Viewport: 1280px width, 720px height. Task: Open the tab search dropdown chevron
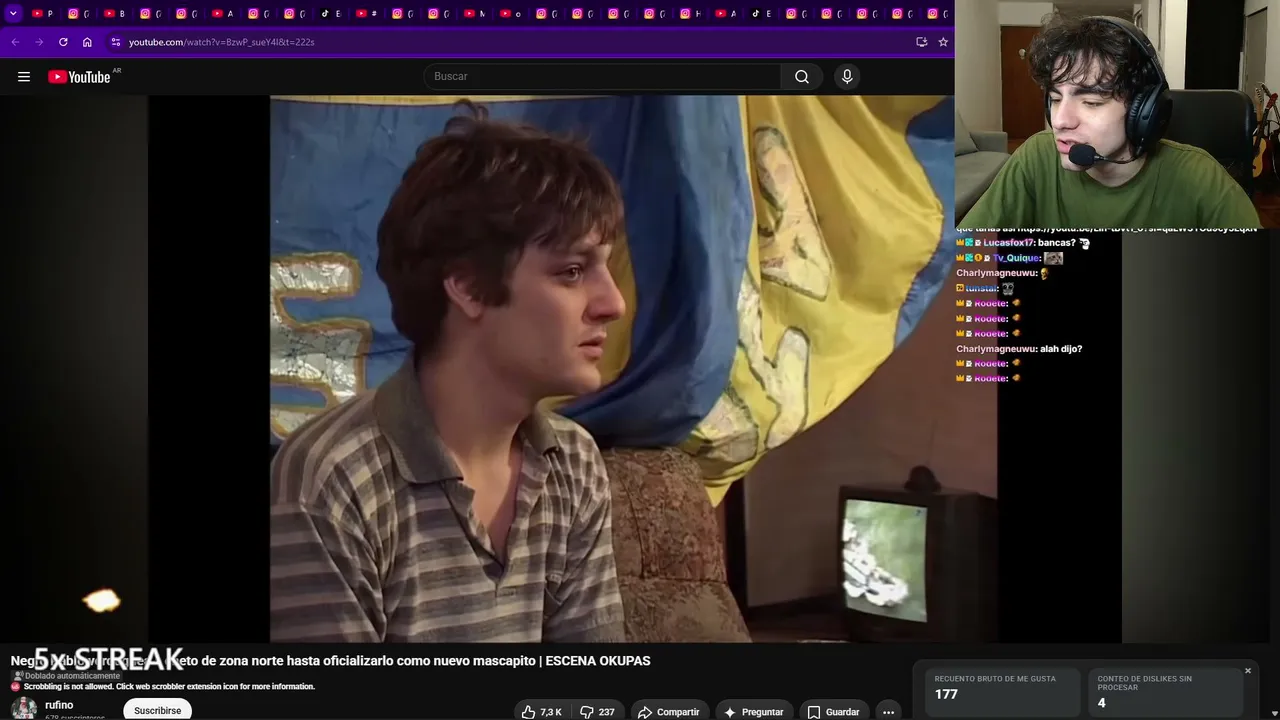tap(13, 14)
